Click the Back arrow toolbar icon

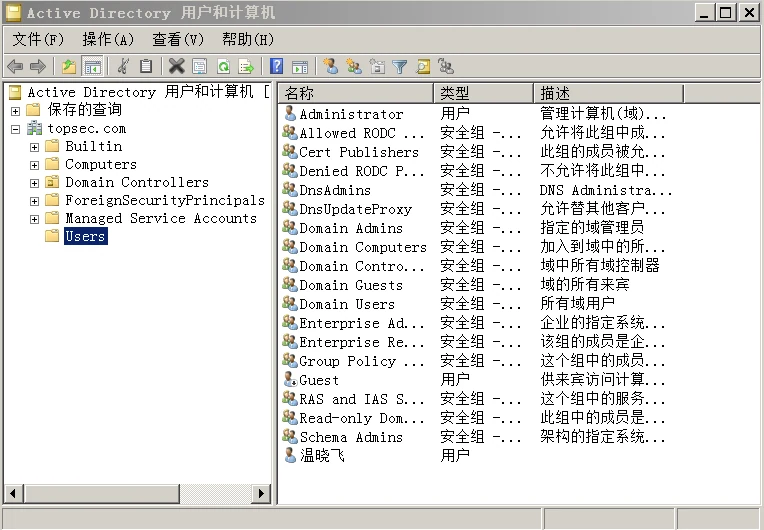point(16,66)
